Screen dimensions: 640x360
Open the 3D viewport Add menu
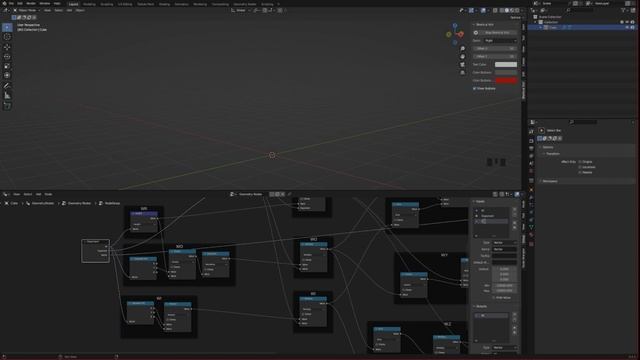(69, 10)
